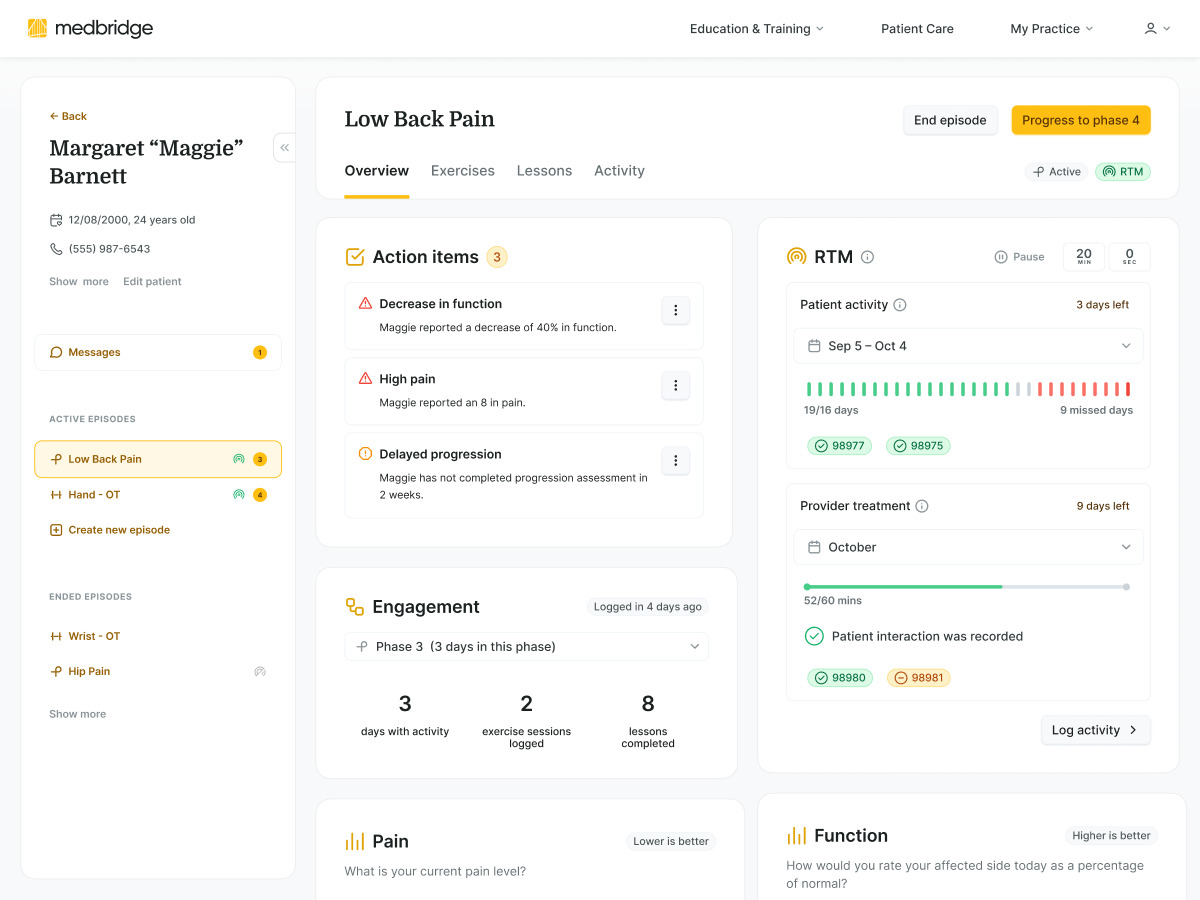Click the grey RTM icon beside Hip Pain
The width and height of the screenshot is (1200, 900).
click(260, 672)
